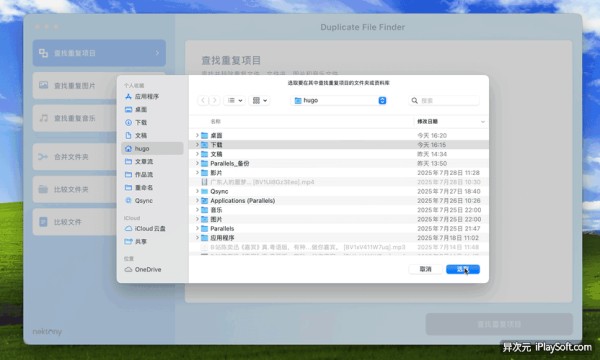Image resolution: width=600 pixels, height=360 pixels.
Task: Click the folder icon of 音乐 row
Action: click(205, 210)
